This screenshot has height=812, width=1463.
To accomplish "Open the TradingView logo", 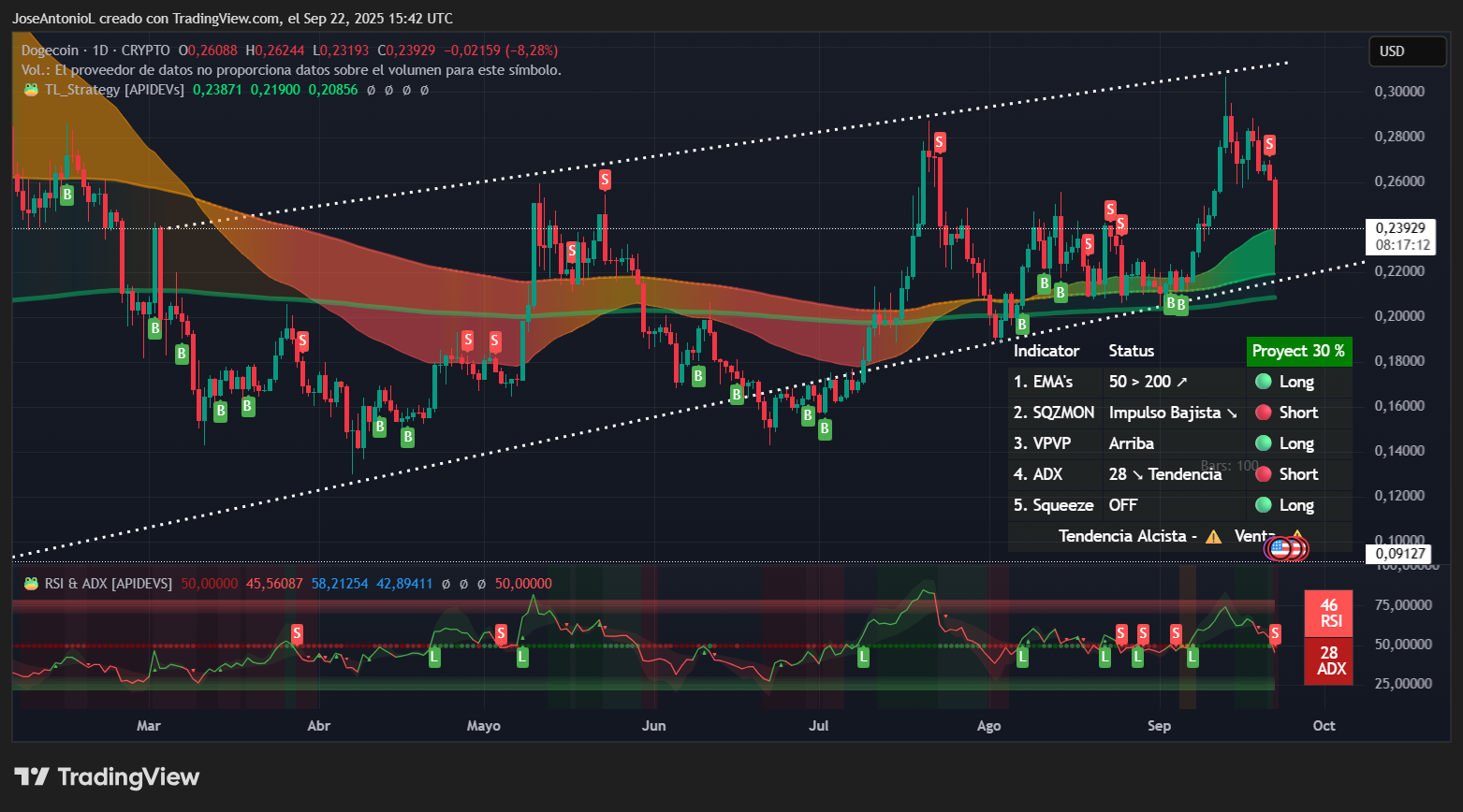I will point(107,777).
